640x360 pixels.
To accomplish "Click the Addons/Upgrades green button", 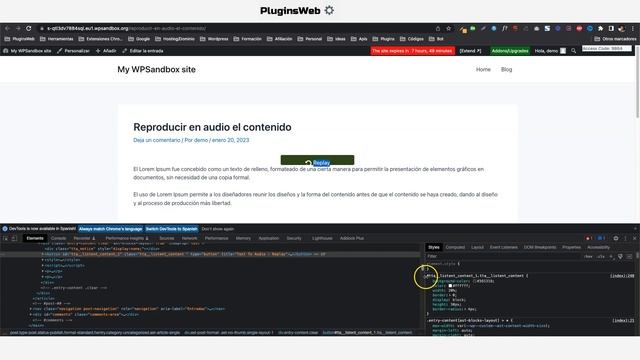I will (510, 51).
